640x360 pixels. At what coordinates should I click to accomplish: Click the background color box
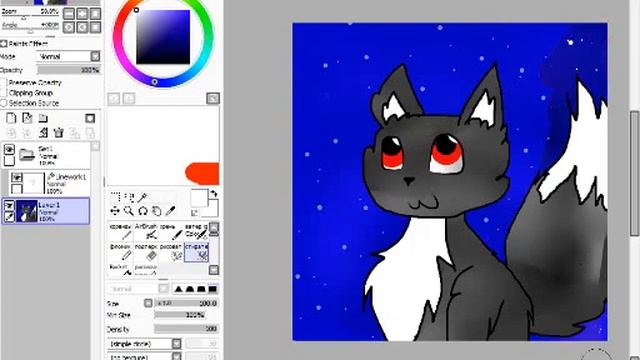click(213, 209)
